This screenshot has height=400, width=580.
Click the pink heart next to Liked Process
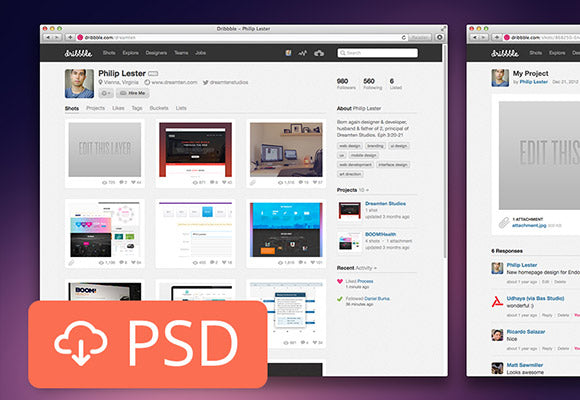(x=340, y=281)
